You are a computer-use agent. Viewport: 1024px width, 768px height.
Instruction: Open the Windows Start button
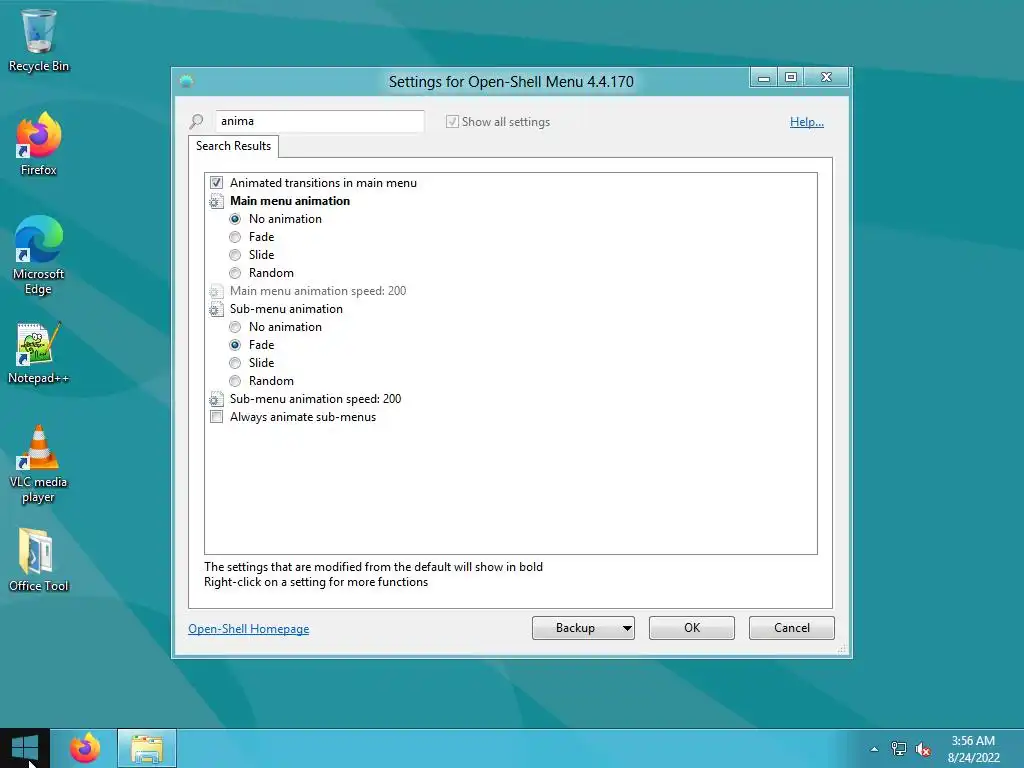coord(25,748)
